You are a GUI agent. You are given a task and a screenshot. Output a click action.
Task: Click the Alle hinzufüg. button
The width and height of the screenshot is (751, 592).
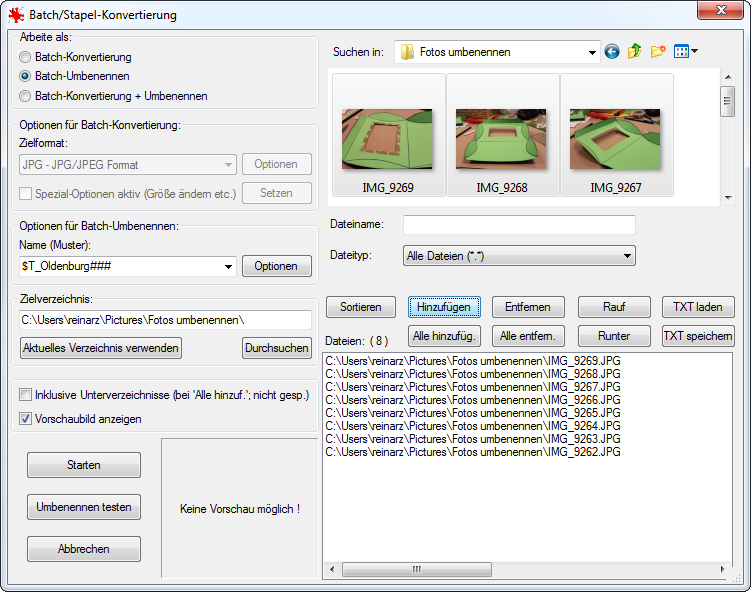tap(444, 336)
